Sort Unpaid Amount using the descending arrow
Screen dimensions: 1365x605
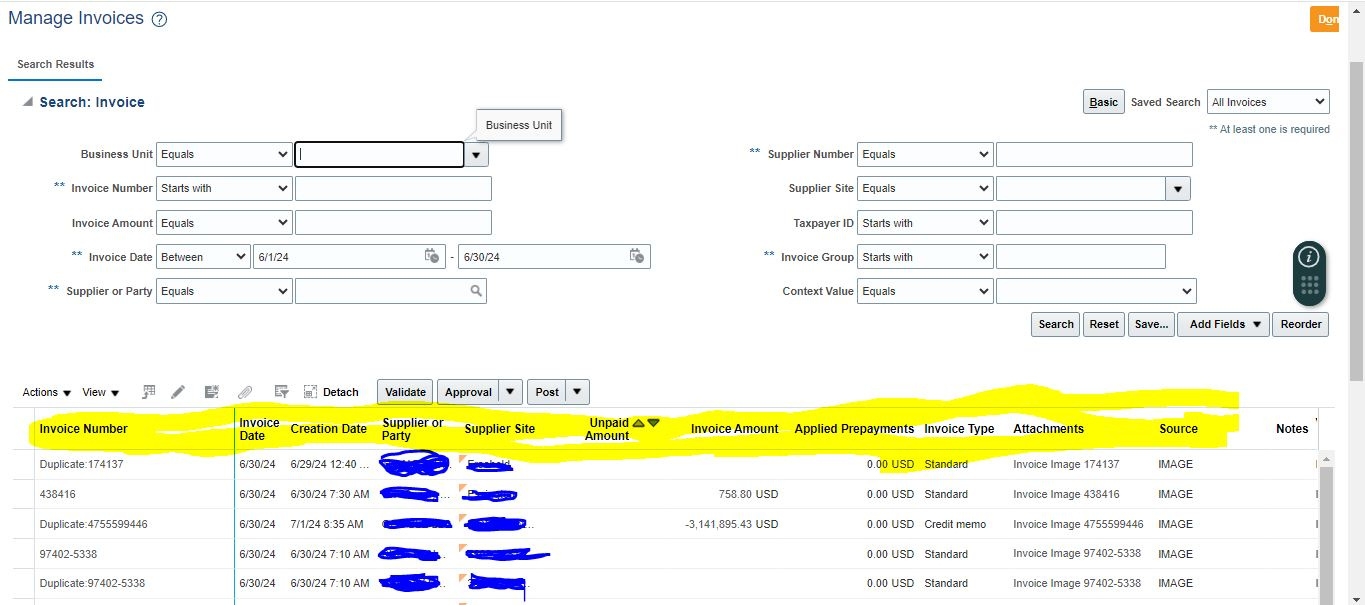pyautogui.click(x=652, y=423)
